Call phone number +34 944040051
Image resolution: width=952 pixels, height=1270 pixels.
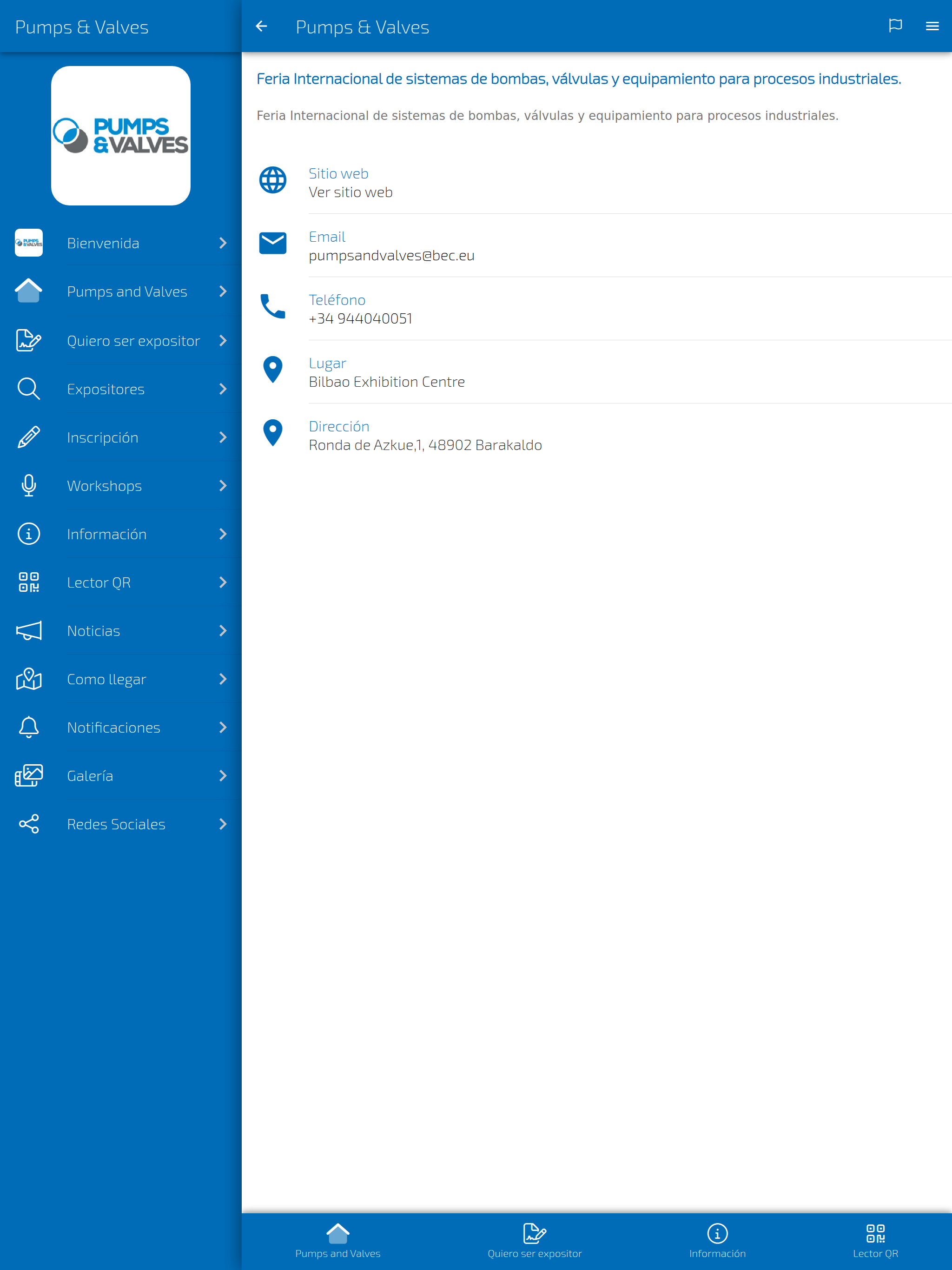(x=361, y=318)
